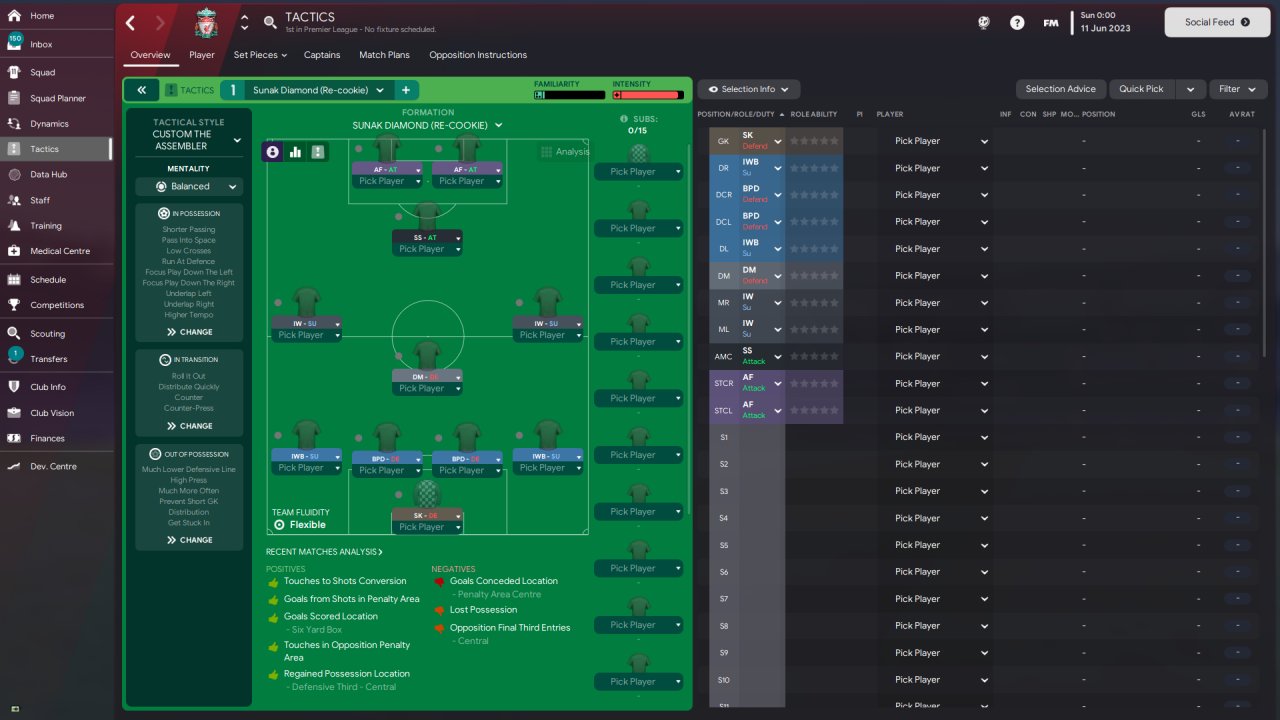Open Competitions from the sidebar
1280x720 pixels.
pos(55,305)
